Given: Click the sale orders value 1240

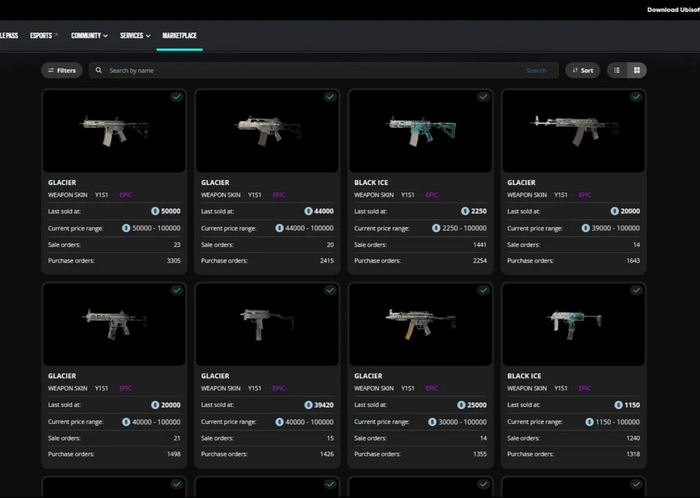Looking at the screenshot, I should pyautogui.click(x=633, y=438).
